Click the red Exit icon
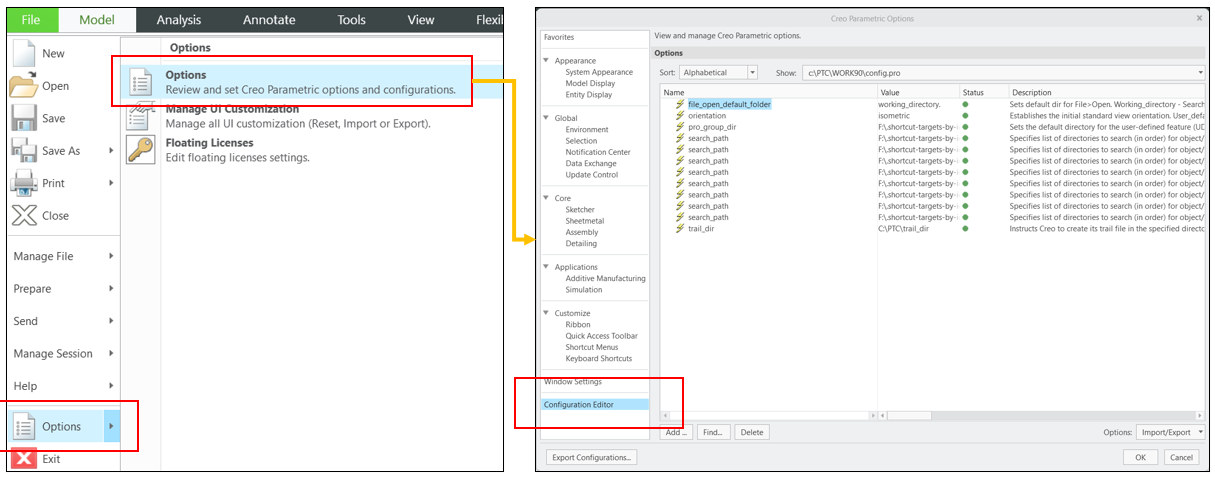This screenshot has height=477, width=1215. (x=24, y=459)
